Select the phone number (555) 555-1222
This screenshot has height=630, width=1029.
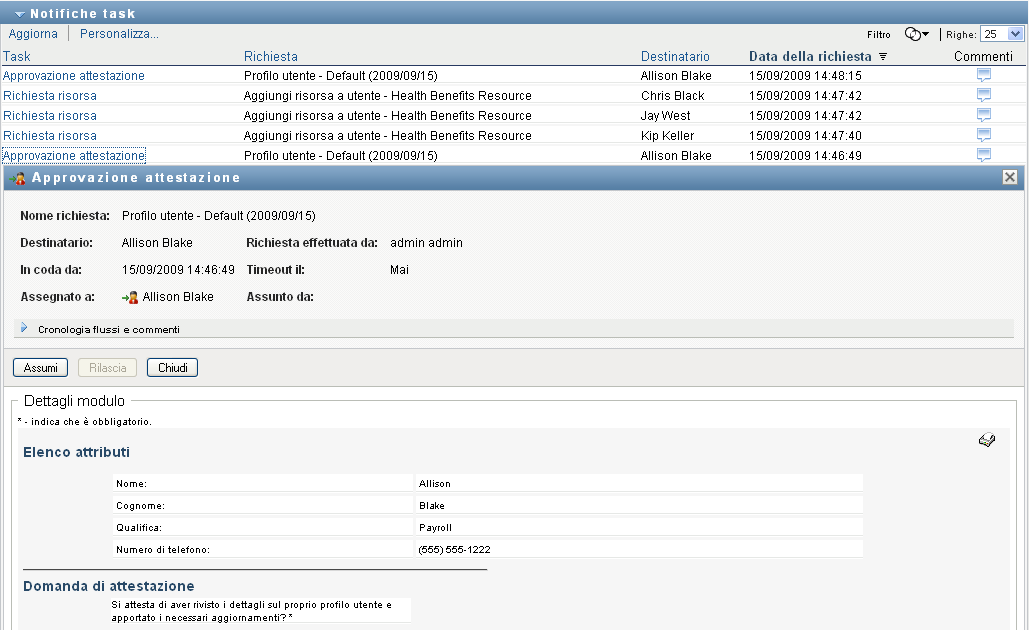(454, 549)
